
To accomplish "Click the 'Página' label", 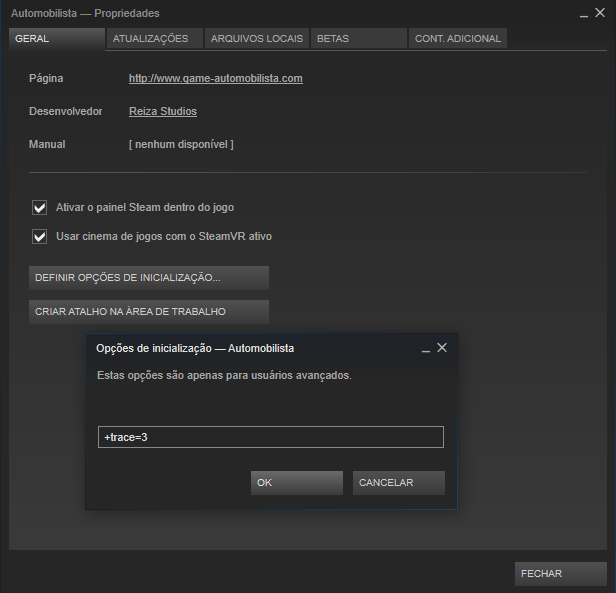I will pos(46,79).
